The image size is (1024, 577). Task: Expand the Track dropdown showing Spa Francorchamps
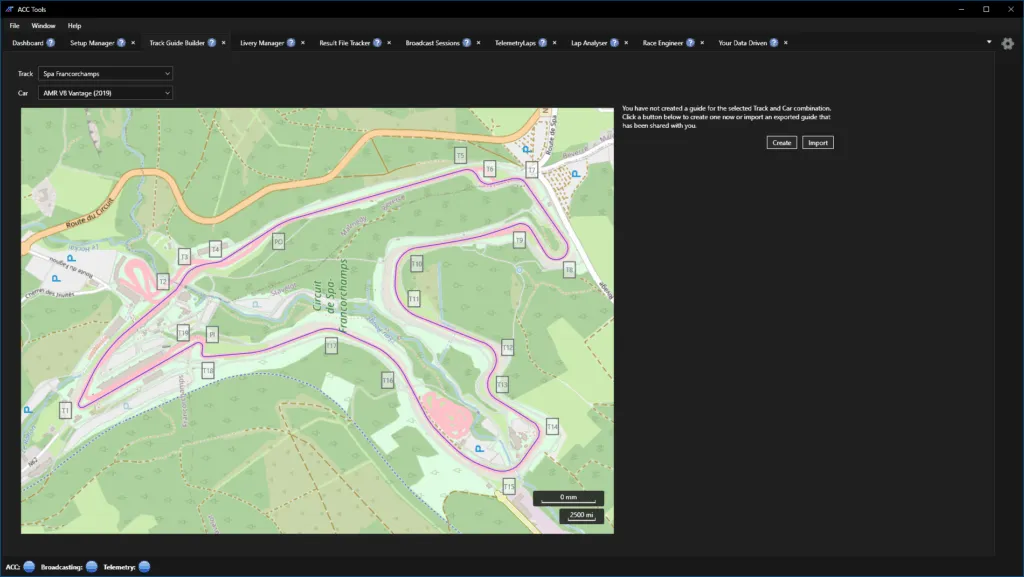[105, 74]
